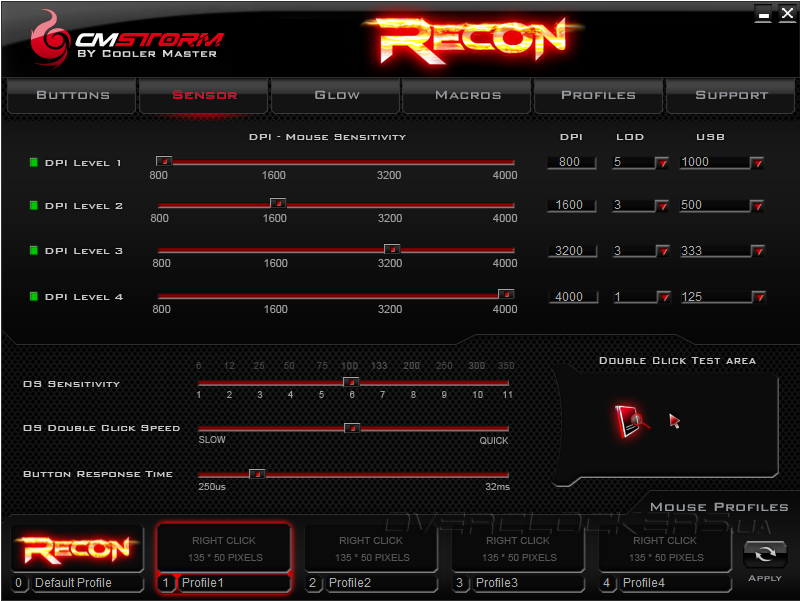Expand the LOD dropdown for DPI Level 1
This screenshot has width=800, height=601.
pyautogui.click(x=662, y=163)
